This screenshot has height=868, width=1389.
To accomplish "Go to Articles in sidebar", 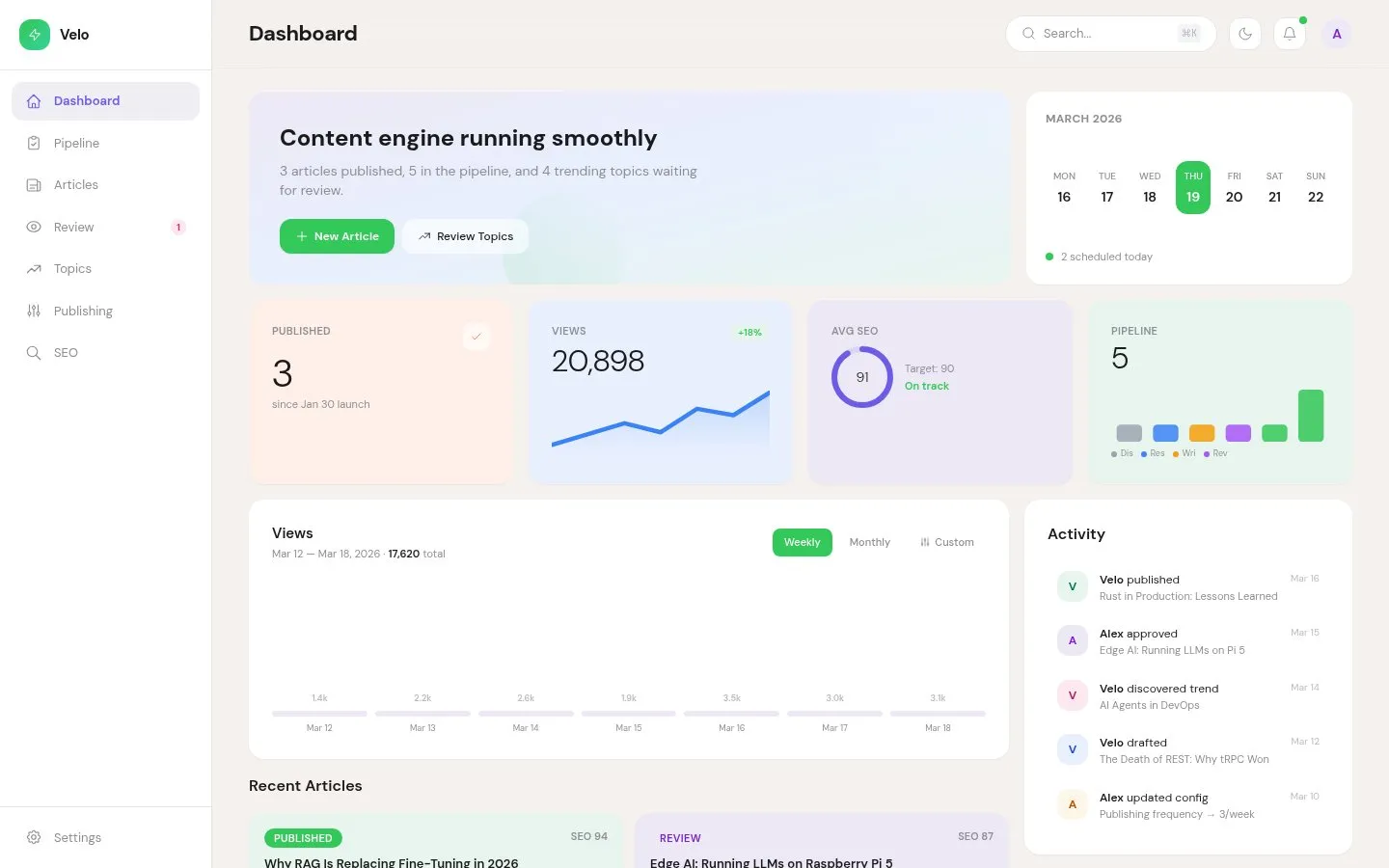I will 75,185.
